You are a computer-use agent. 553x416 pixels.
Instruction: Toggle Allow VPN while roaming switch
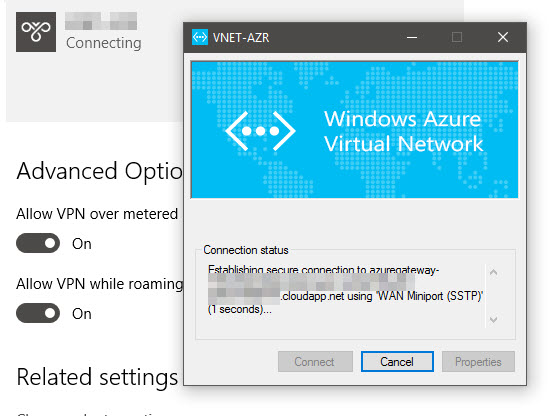pyautogui.click(x=38, y=313)
